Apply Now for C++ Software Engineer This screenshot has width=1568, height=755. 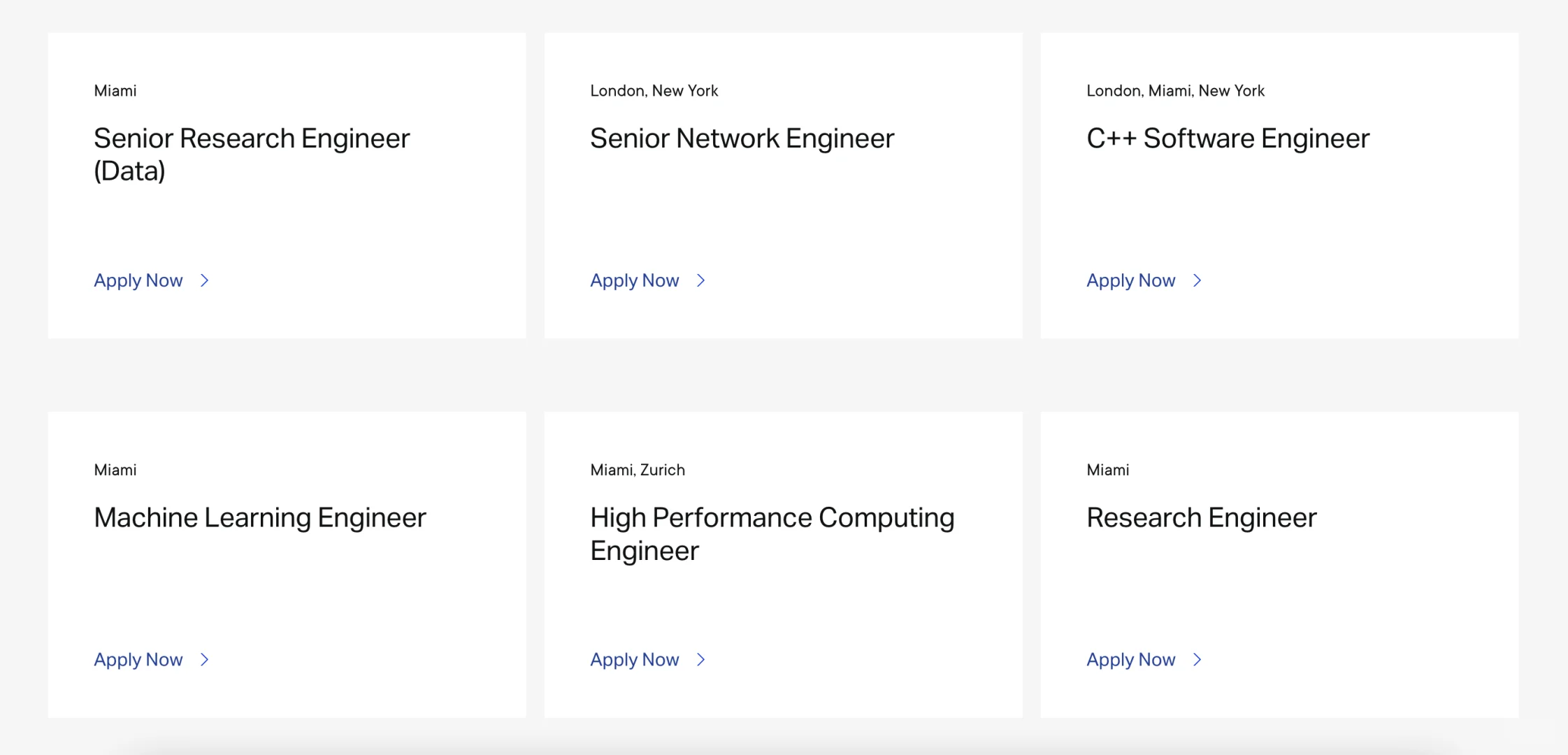point(1130,280)
